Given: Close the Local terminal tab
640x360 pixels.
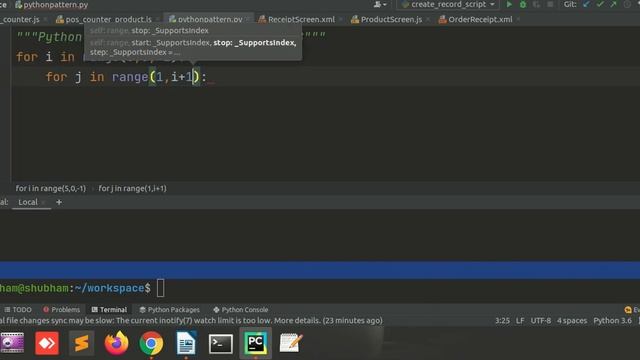Looking at the screenshot, I should (x=44, y=202).
